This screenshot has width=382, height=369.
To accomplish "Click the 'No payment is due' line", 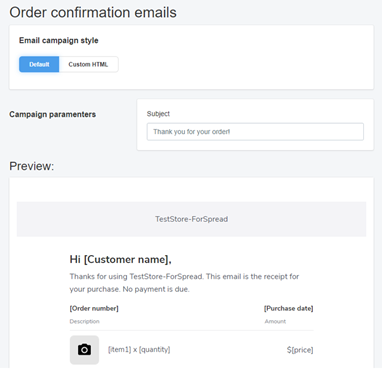I will tap(156, 289).
